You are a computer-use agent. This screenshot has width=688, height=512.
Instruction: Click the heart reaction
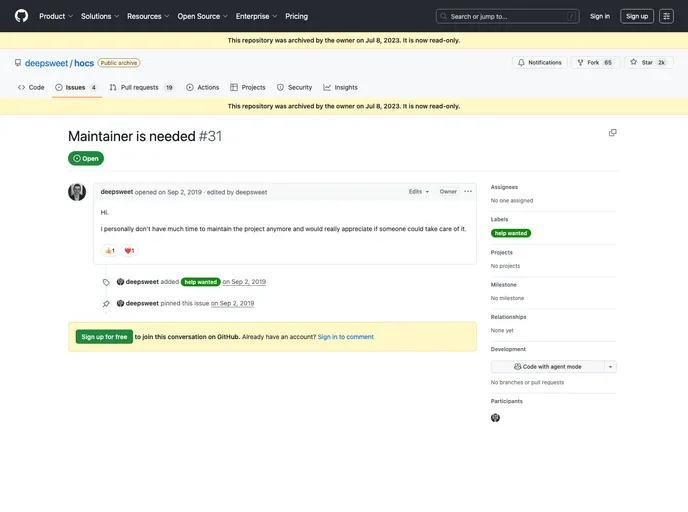coord(129,251)
